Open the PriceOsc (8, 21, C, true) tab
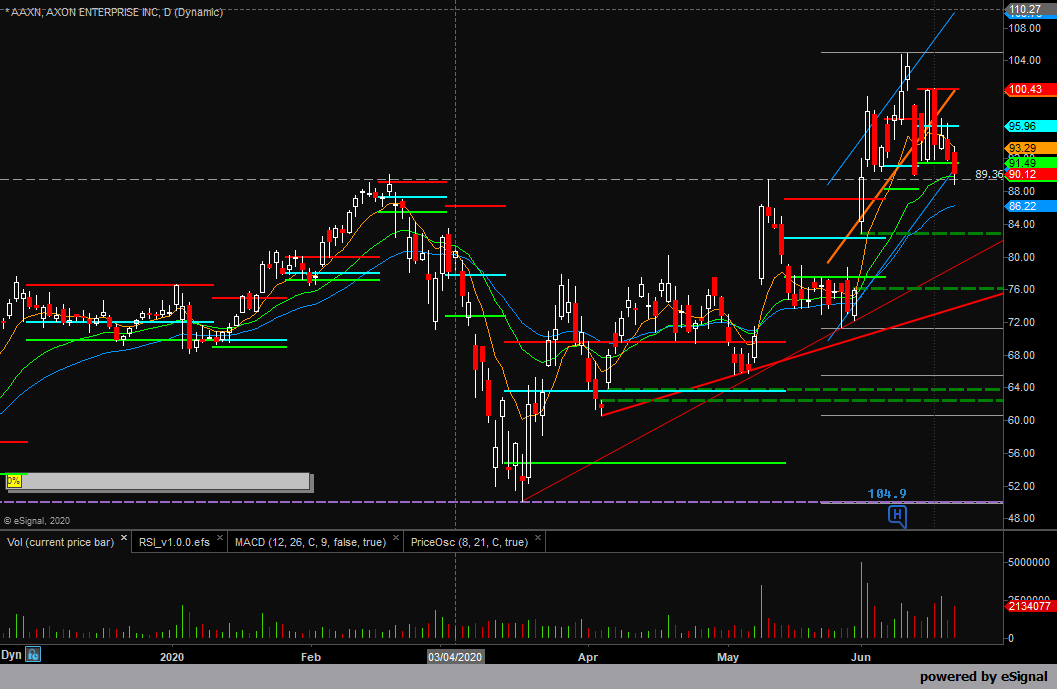This screenshot has width=1057, height=689. coord(469,542)
